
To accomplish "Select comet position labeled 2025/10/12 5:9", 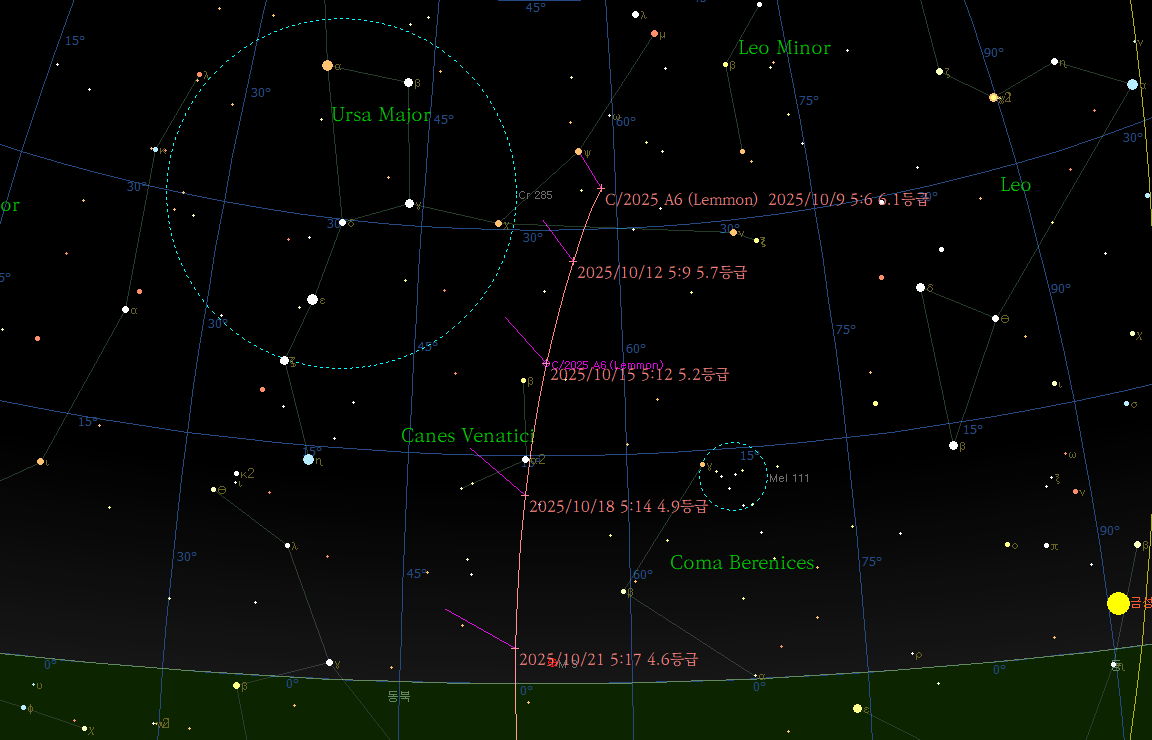I will click(x=572, y=261).
